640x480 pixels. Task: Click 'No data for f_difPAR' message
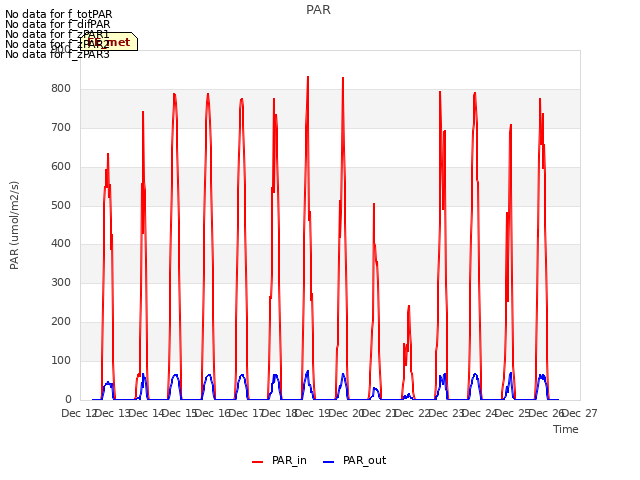[x=58, y=24]
